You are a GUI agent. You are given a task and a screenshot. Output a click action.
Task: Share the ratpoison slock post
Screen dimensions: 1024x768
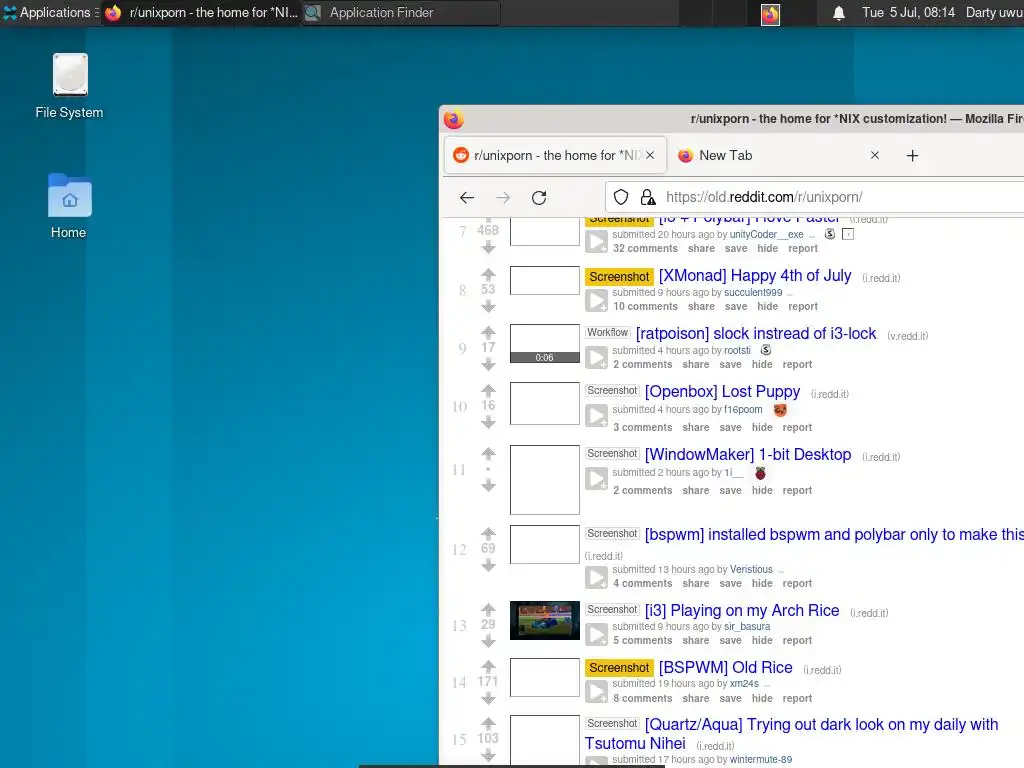(x=696, y=364)
